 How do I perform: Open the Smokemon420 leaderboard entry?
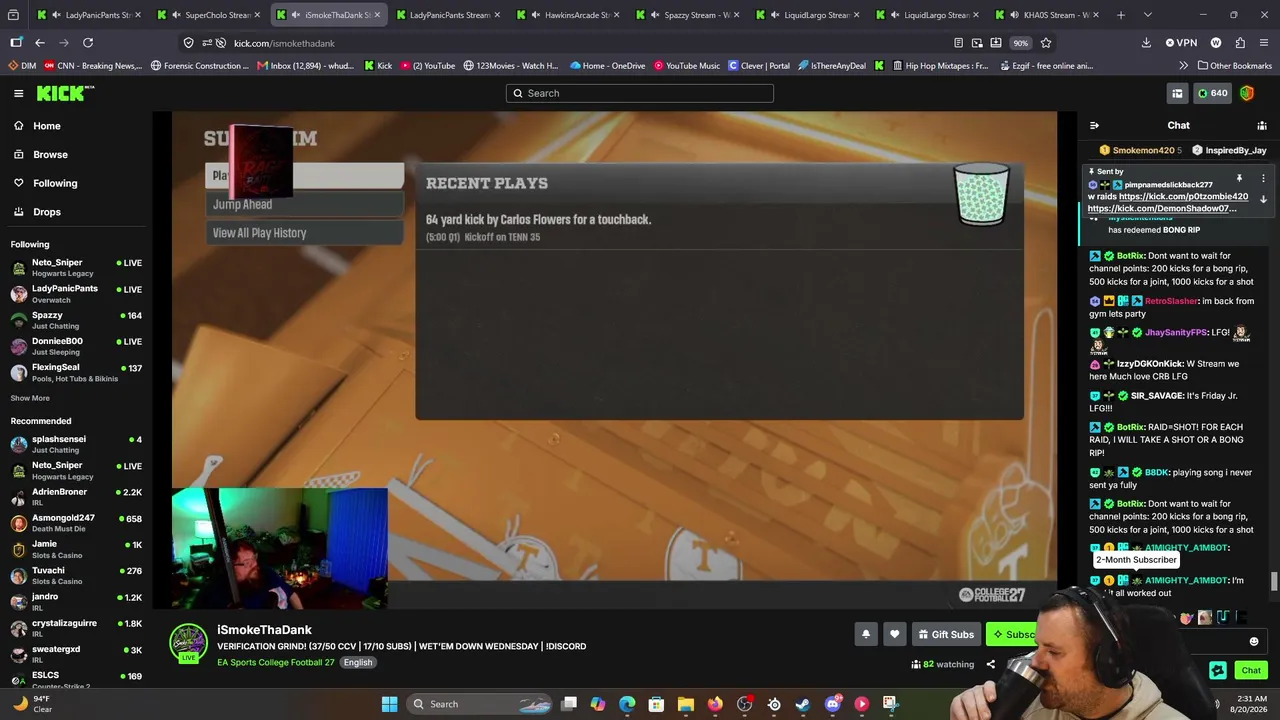1140,151
